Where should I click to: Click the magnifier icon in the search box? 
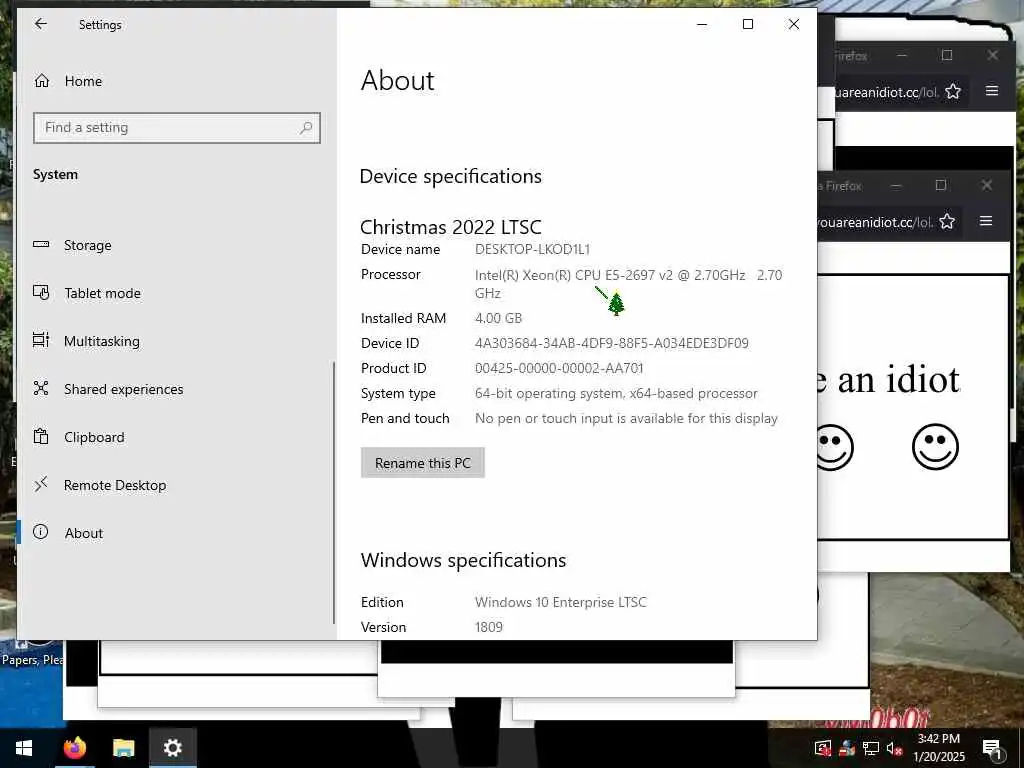click(x=306, y=127)
